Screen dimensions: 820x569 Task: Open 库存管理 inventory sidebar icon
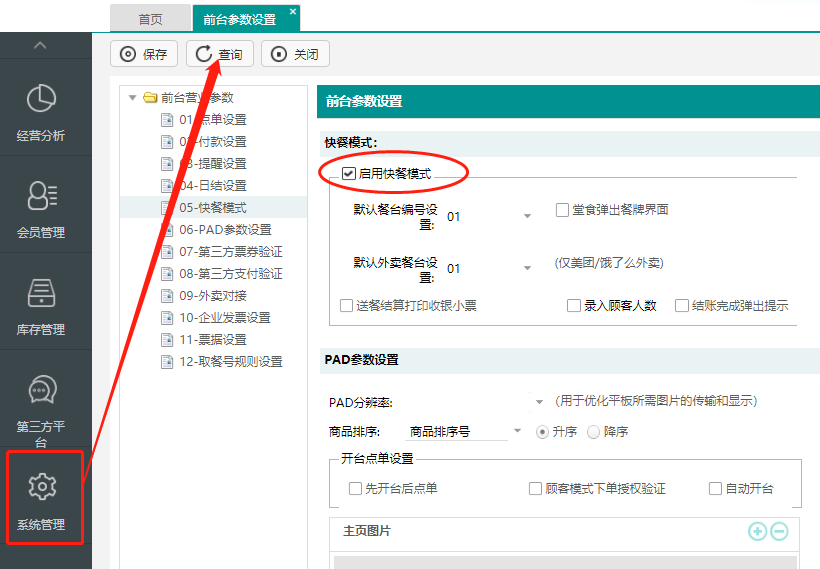coord(41,293)
